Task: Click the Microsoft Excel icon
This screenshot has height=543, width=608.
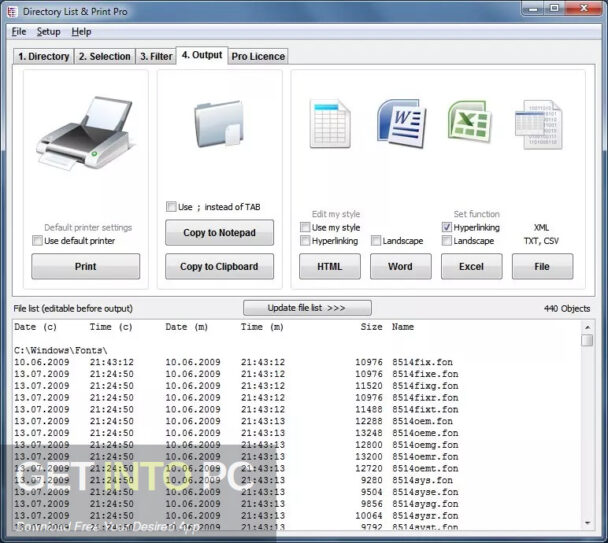Action: coord(470,122)
